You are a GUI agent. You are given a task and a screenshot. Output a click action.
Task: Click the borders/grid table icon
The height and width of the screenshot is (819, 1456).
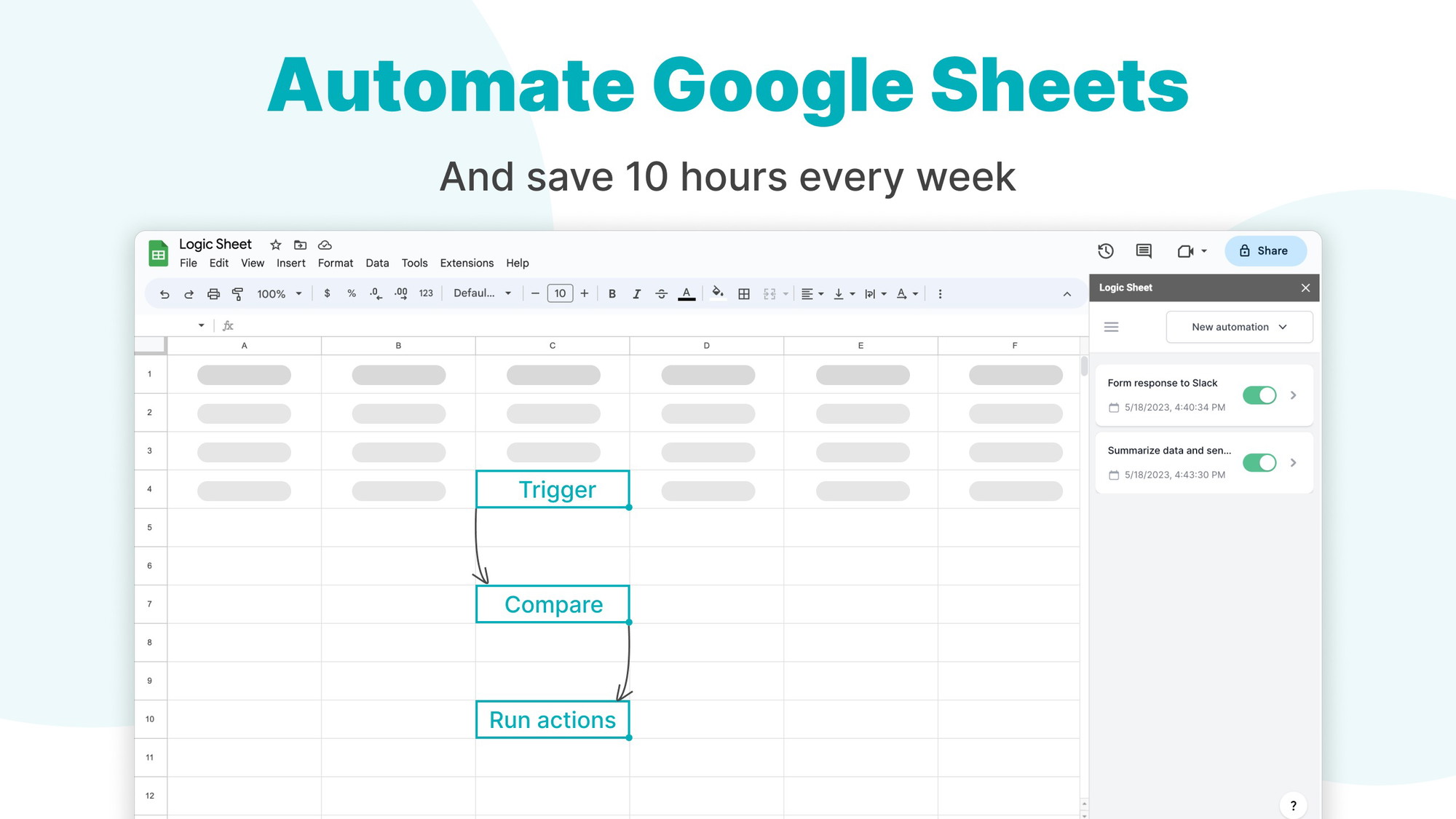coord(743,294)
